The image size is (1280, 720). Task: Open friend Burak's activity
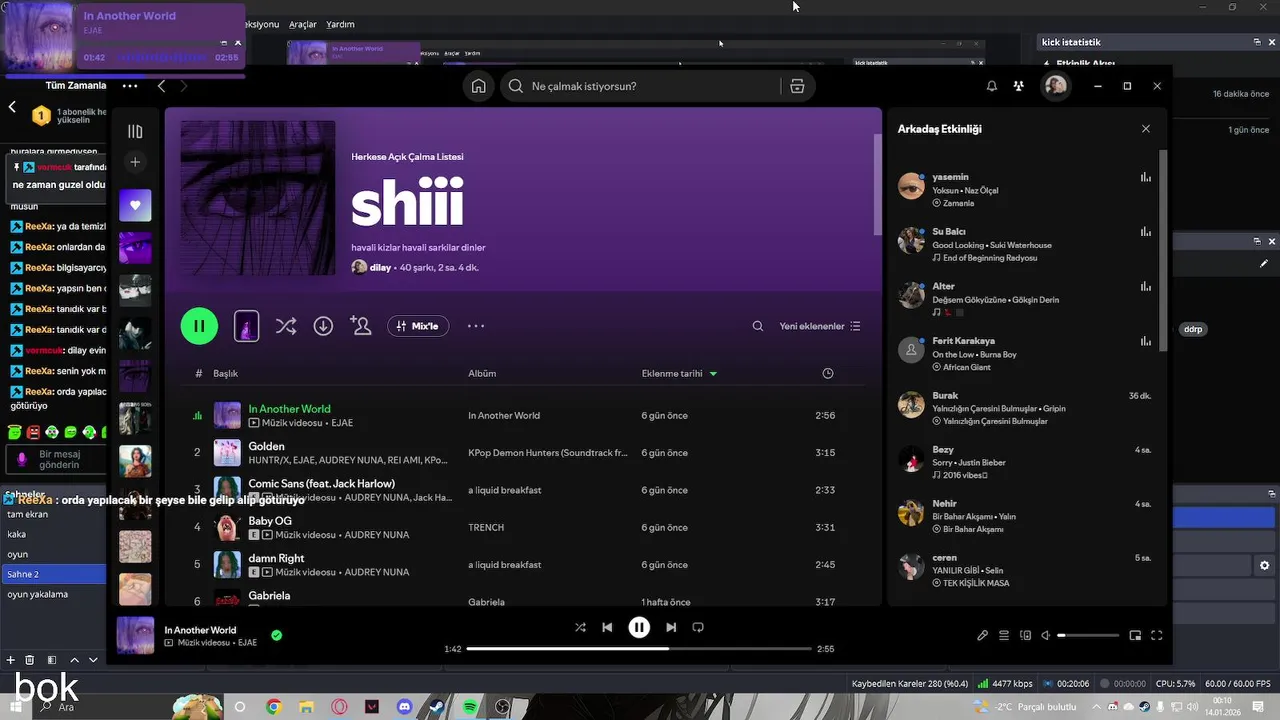click(x=1025, y=408)
